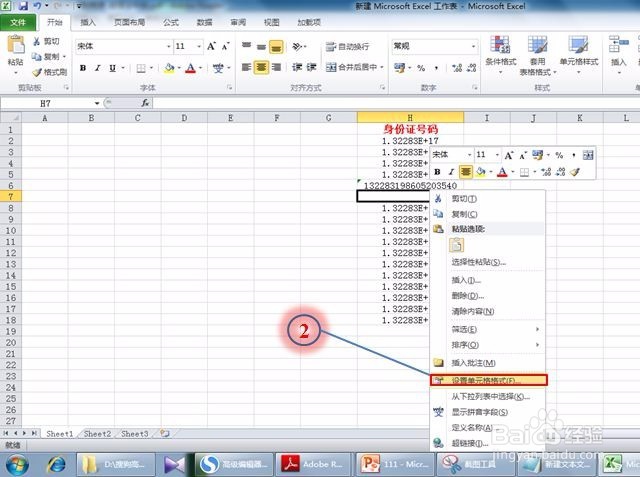Expand Filter (筛选) submenu in context menu

[488, 329]
